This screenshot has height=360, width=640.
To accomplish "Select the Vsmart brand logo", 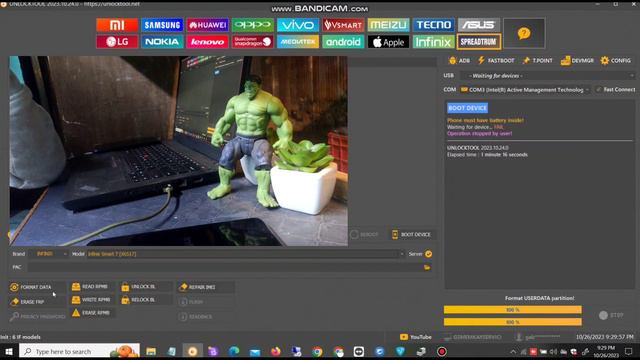I will click(343, 25).
